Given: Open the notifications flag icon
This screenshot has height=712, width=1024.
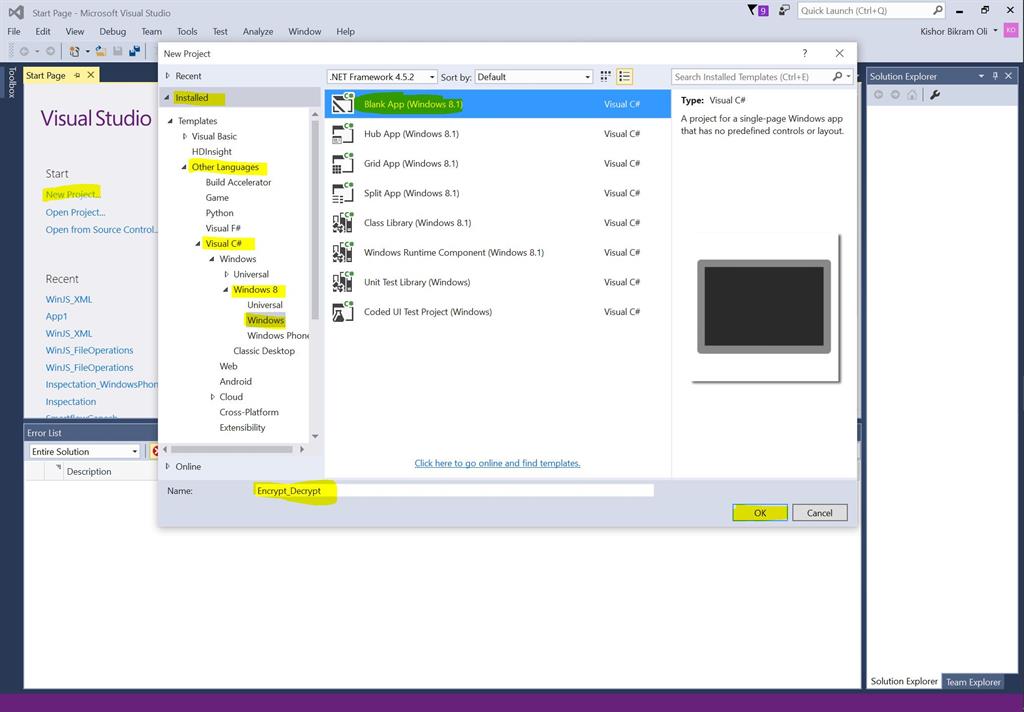Looking at the screenshot, I should click(x=758, y=10).
